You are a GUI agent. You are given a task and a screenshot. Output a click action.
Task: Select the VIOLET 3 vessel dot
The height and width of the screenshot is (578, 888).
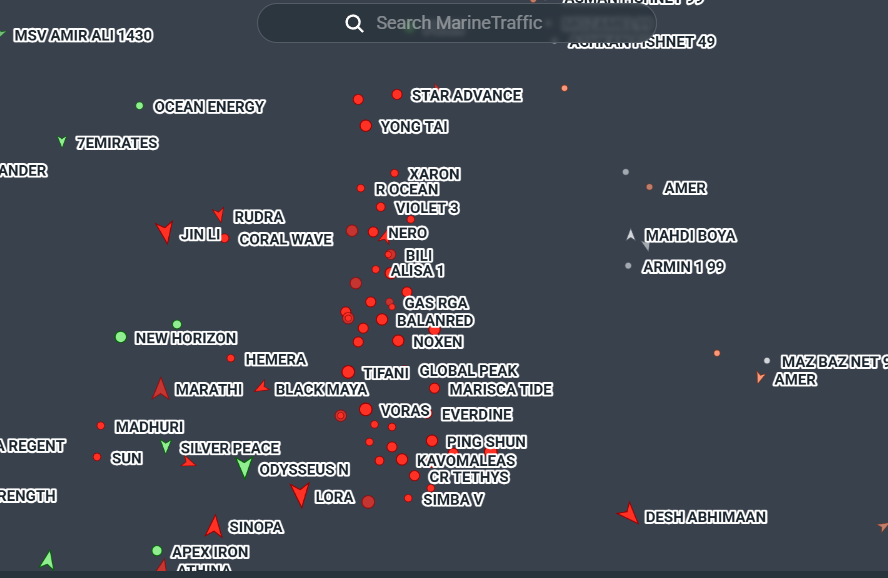381,207
